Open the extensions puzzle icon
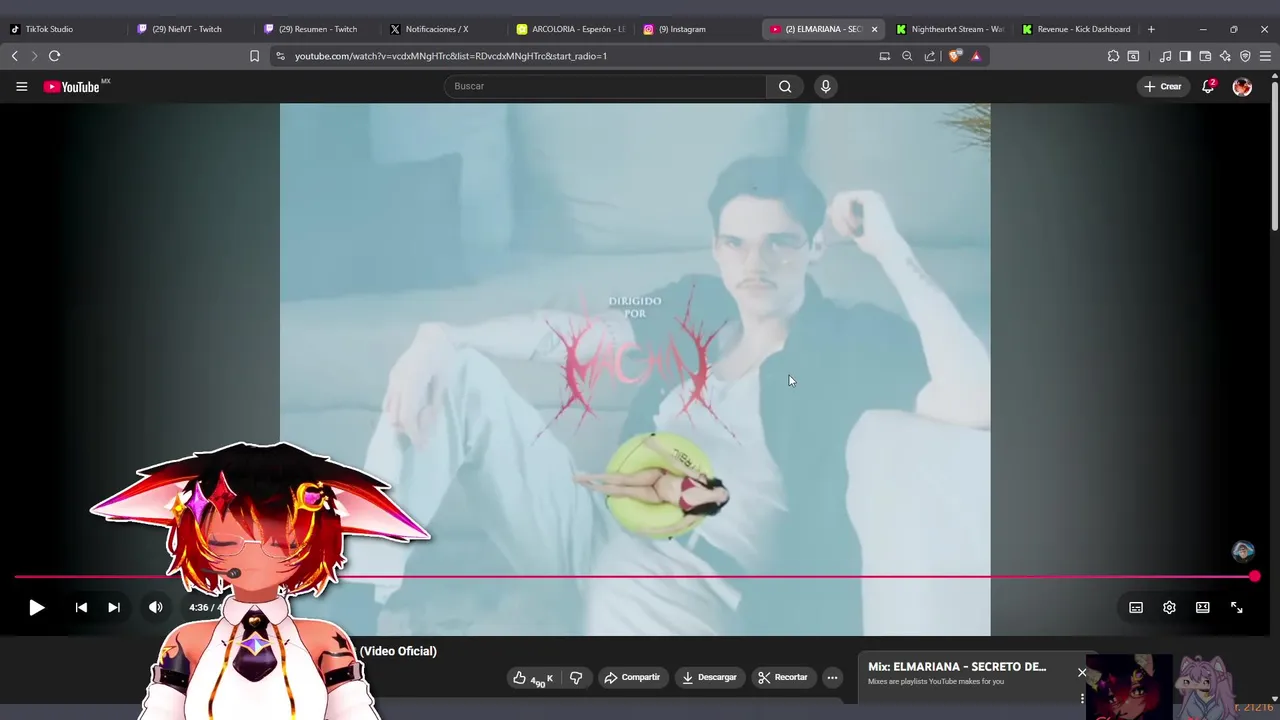This screenshot has width=1280, height=720. tap(1113, 56)
